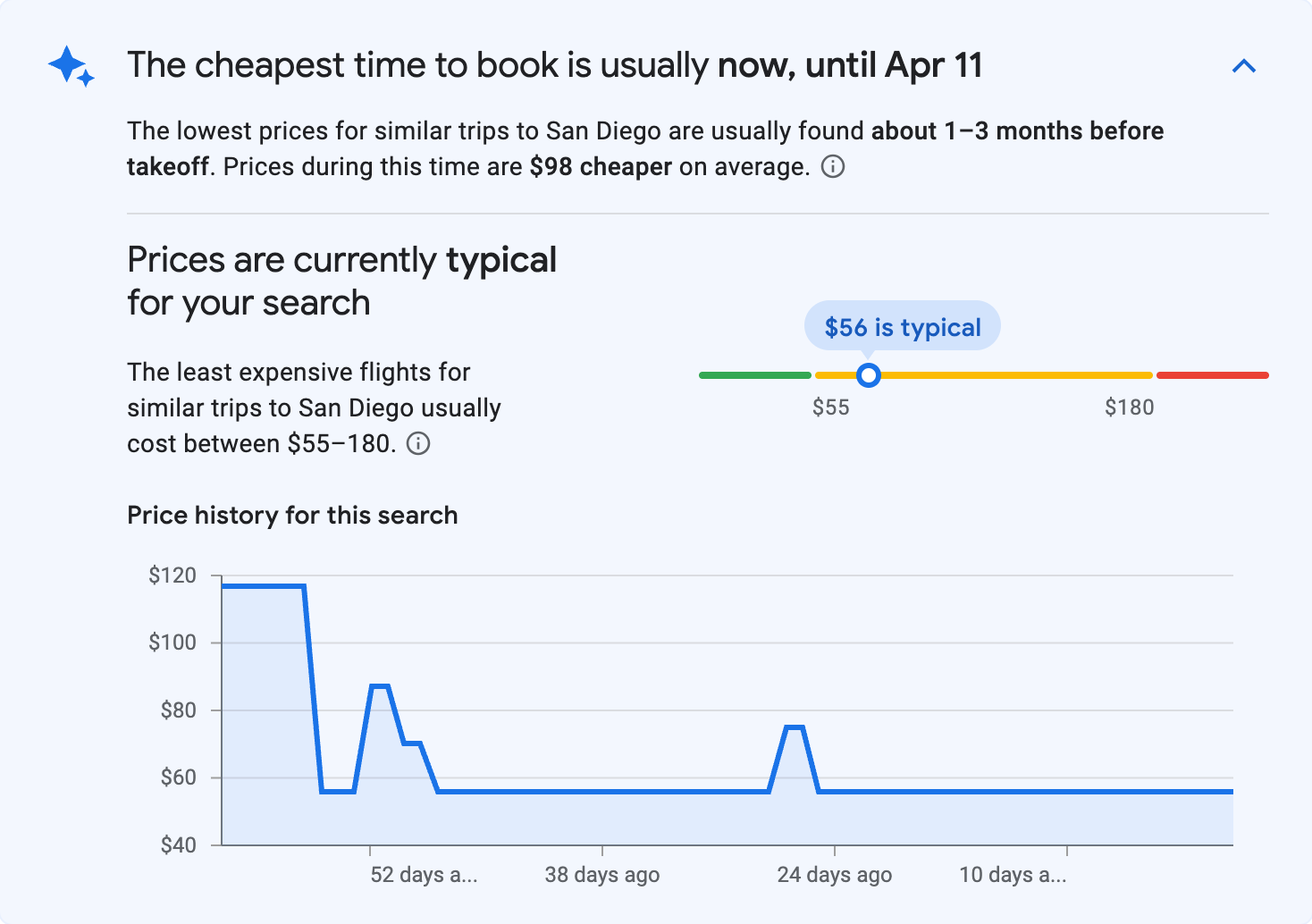Select the 'Price history for this search' heading

coord(292,515)
